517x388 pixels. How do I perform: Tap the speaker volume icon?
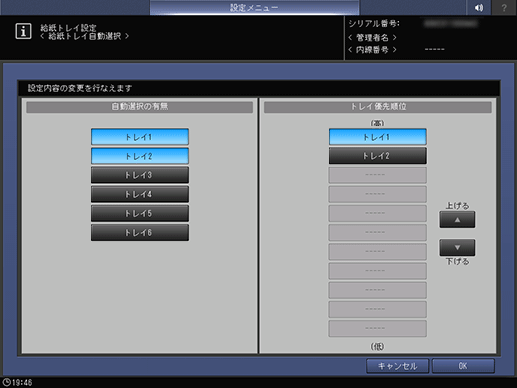coord(478,7)
